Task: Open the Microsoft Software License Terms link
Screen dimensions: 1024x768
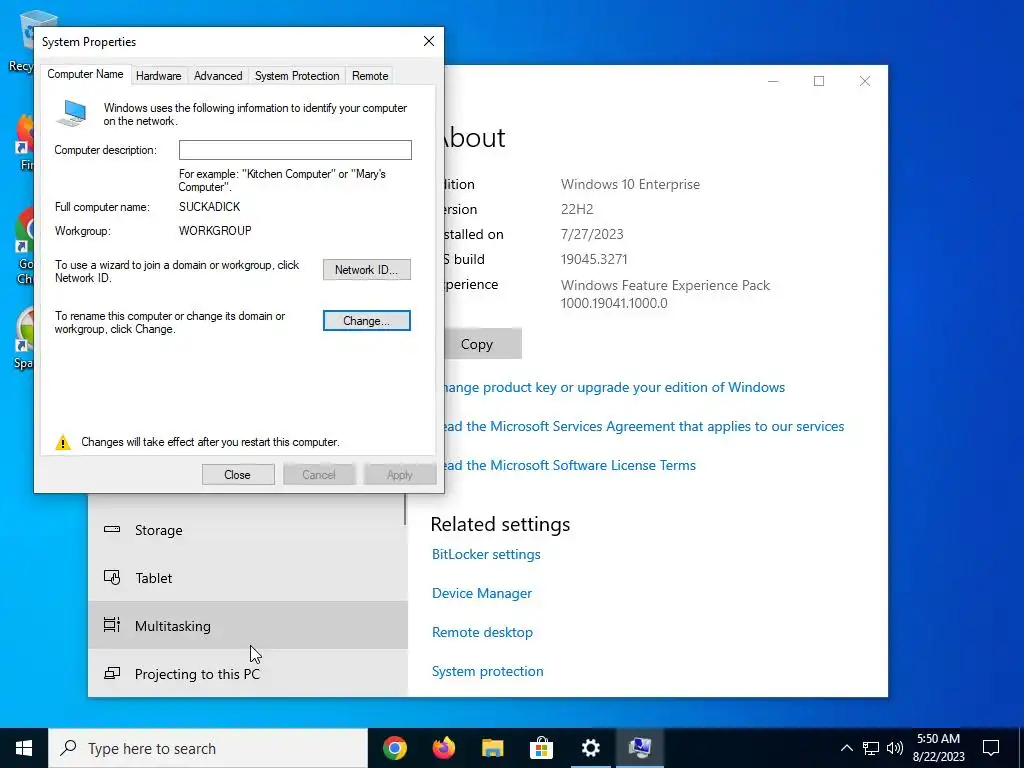Action: pyautogui.click(x=570, y=465)
